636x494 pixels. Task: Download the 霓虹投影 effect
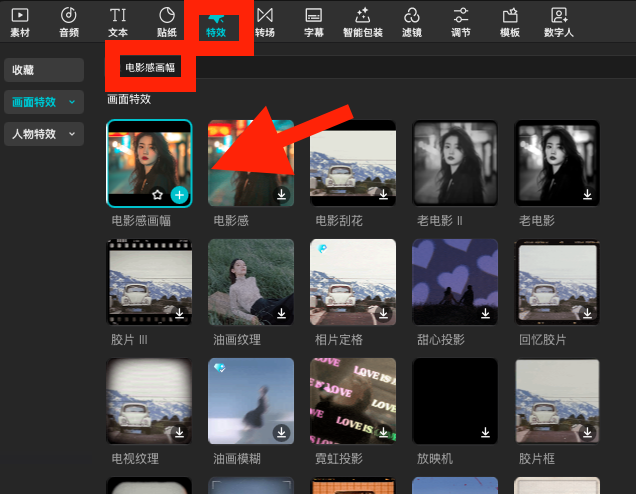click(x=383, y=433)
